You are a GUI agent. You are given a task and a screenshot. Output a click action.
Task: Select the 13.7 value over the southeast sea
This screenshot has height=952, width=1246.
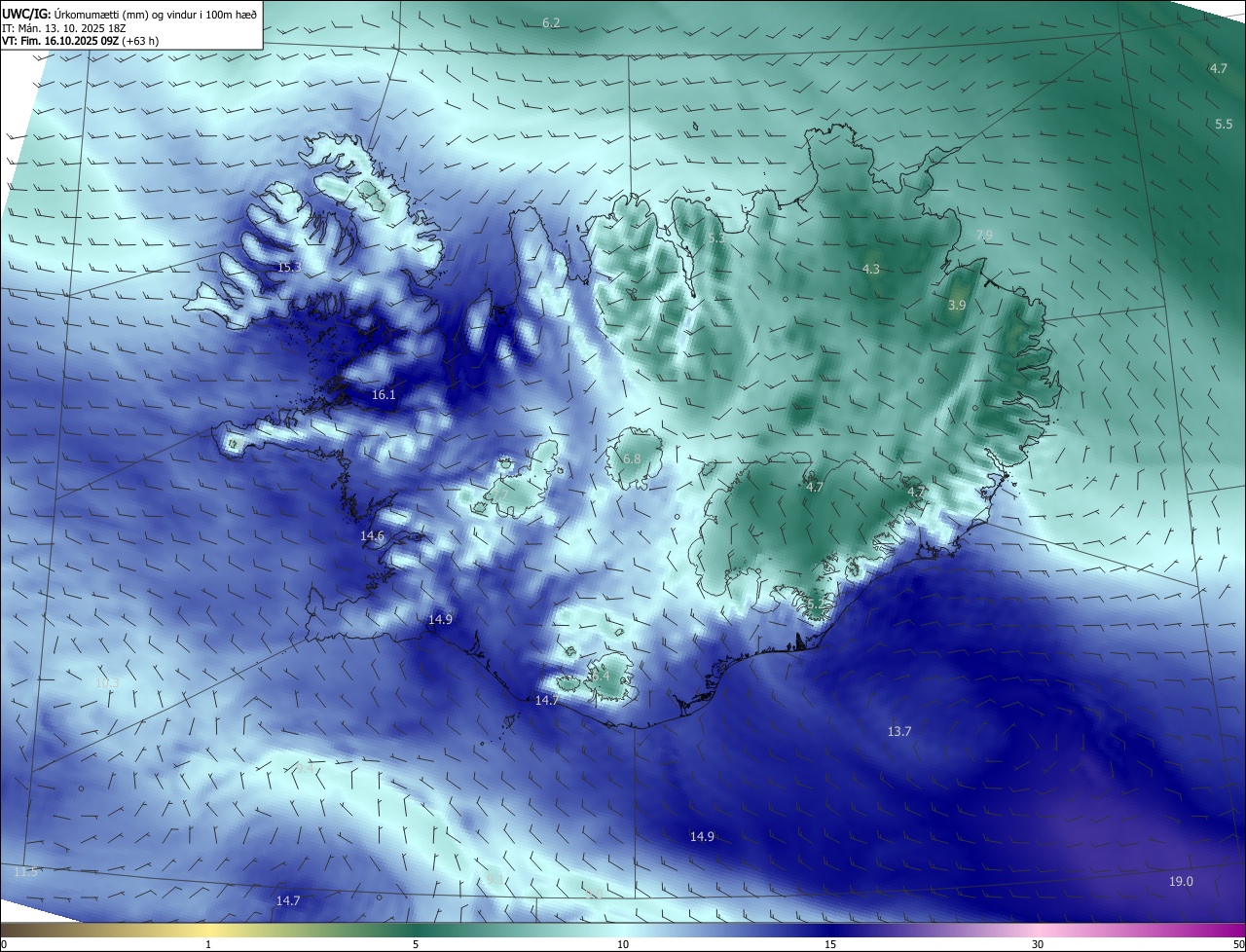899,732
